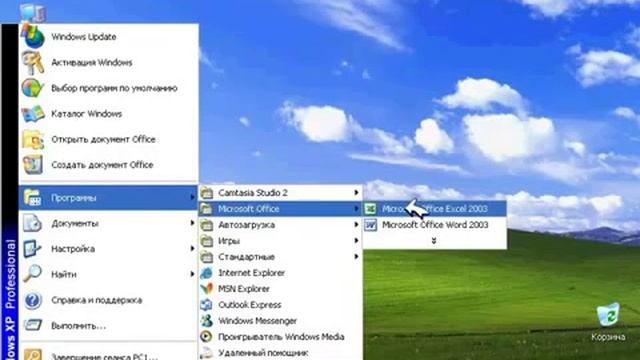640x360 pixels.
Task: Expand the Автозагрузка submenu arrow
Action: coord(356,224)
